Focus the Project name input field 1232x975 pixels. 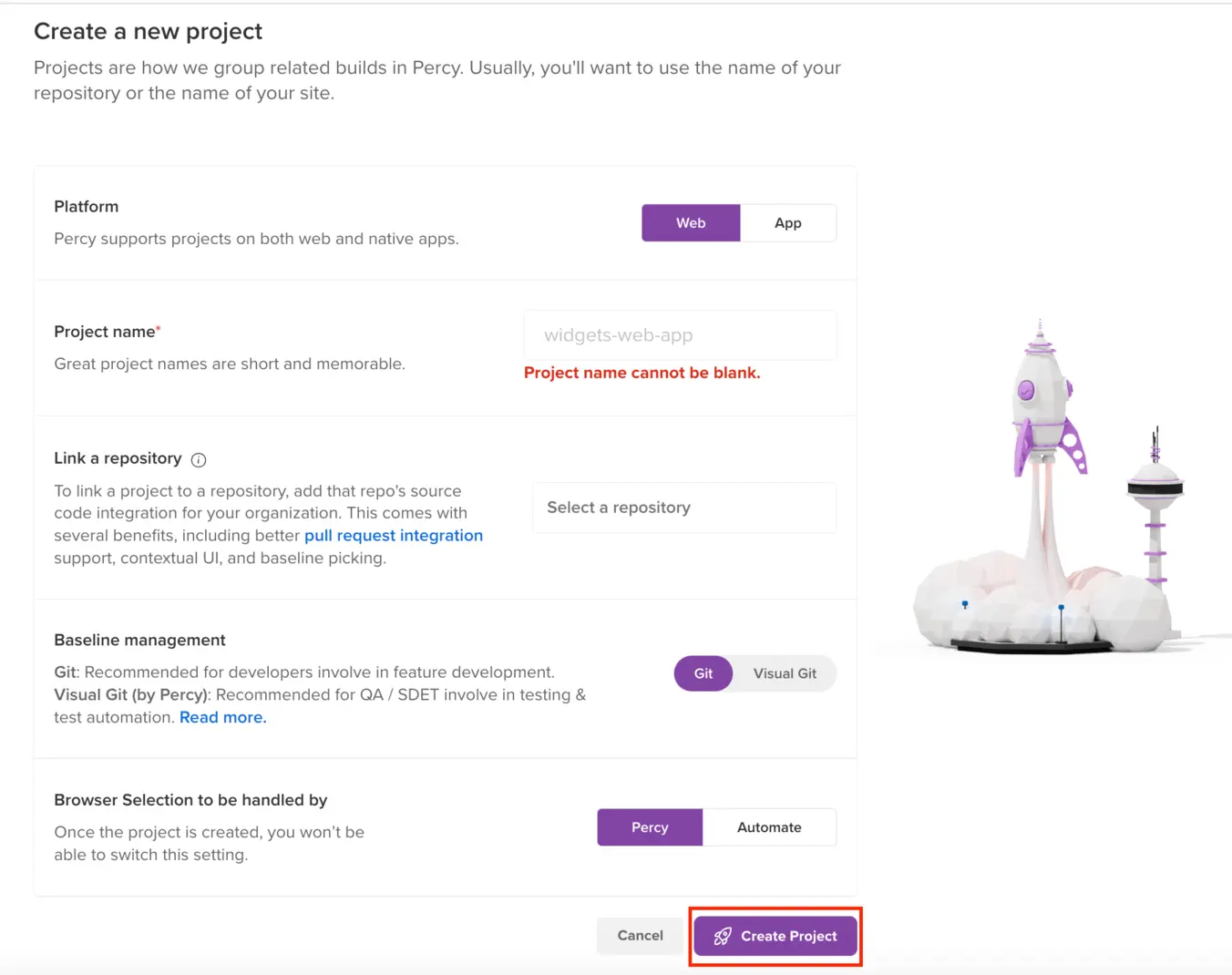pyautogui.click(x=680, y=335)
